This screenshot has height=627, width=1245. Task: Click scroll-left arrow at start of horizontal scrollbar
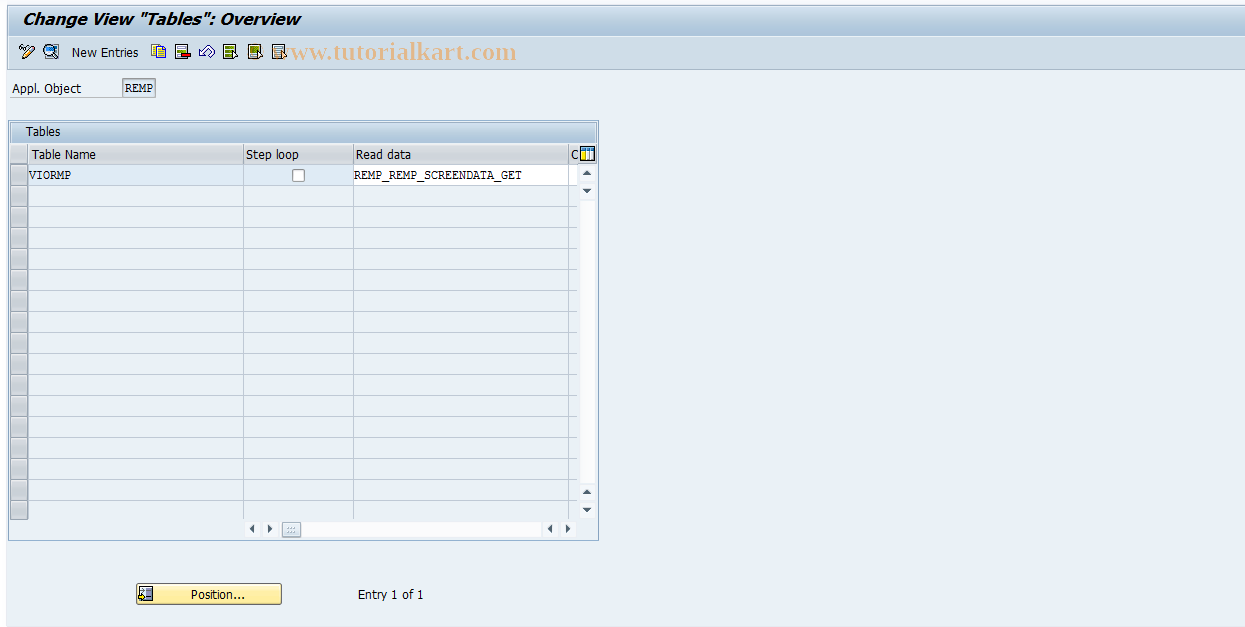(252, 529)
